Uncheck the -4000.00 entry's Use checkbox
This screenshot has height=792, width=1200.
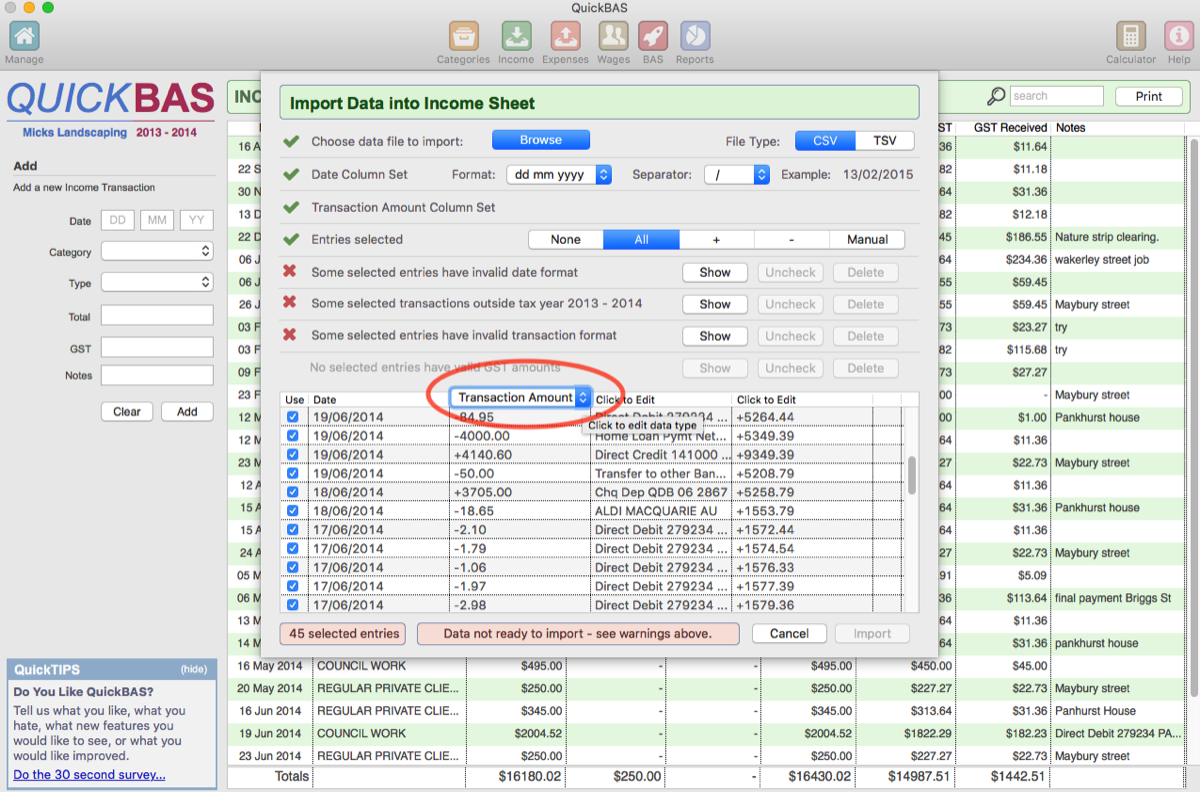pos(293,436)
